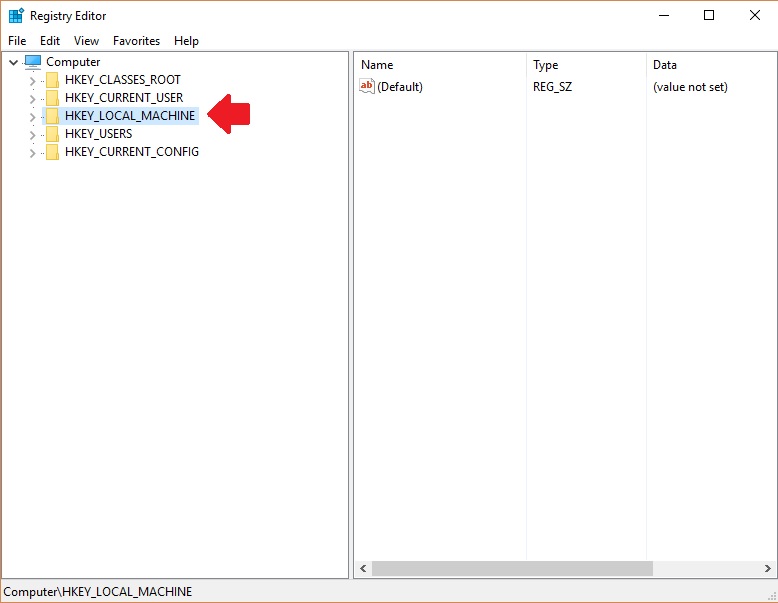The height and width of the screenshot is (603, 778).
Task: Click the right arrow of horizontal scrollbar
Action: 768,569
